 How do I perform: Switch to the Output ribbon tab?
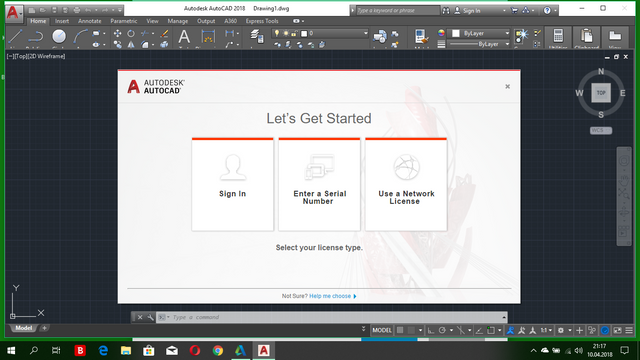pos(206,21)
